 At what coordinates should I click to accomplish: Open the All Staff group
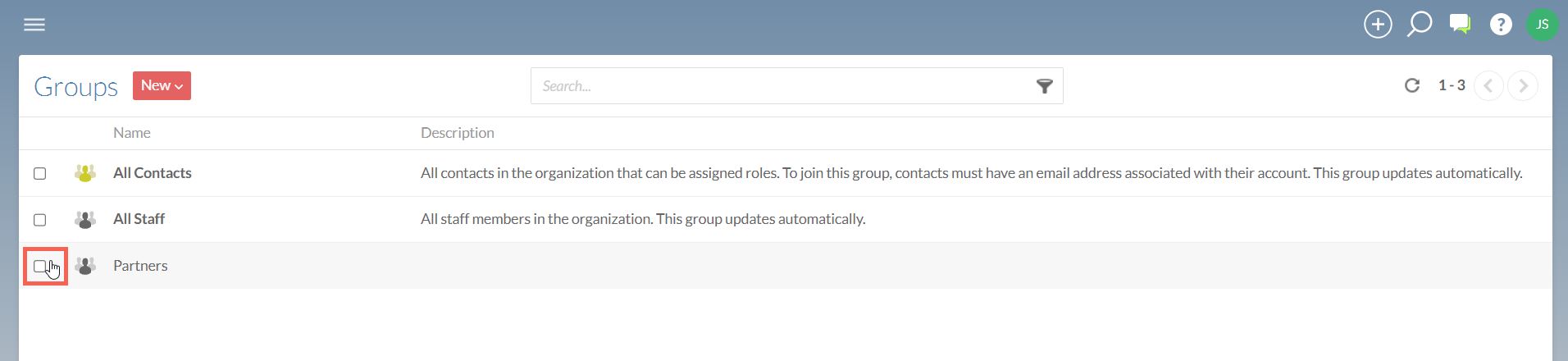coord(139,219)
